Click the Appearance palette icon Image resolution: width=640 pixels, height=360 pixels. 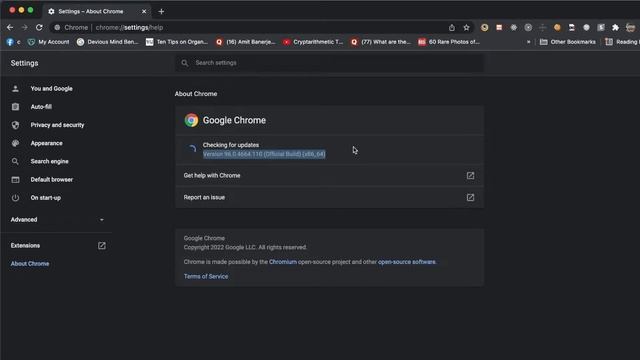tap(16, 143)
